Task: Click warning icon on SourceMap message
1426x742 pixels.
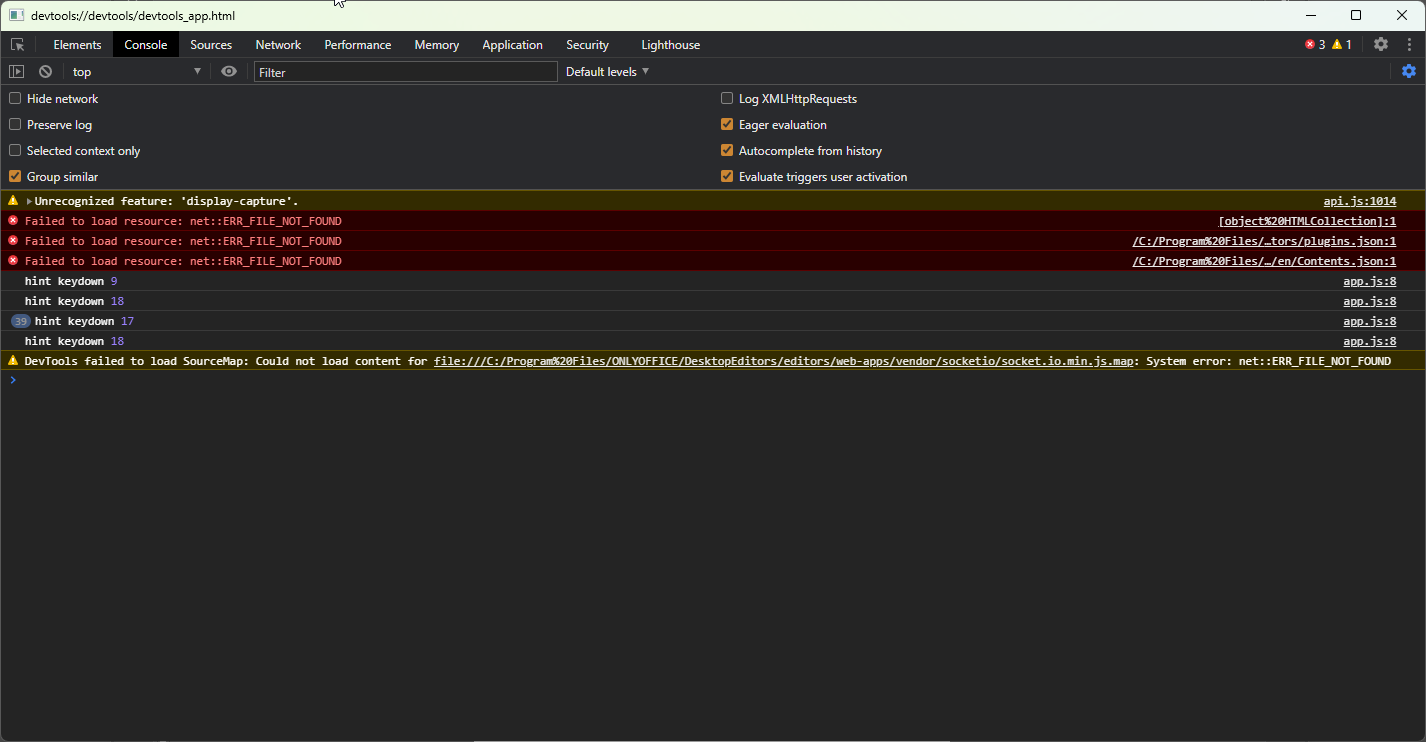Action: (13, 361)
